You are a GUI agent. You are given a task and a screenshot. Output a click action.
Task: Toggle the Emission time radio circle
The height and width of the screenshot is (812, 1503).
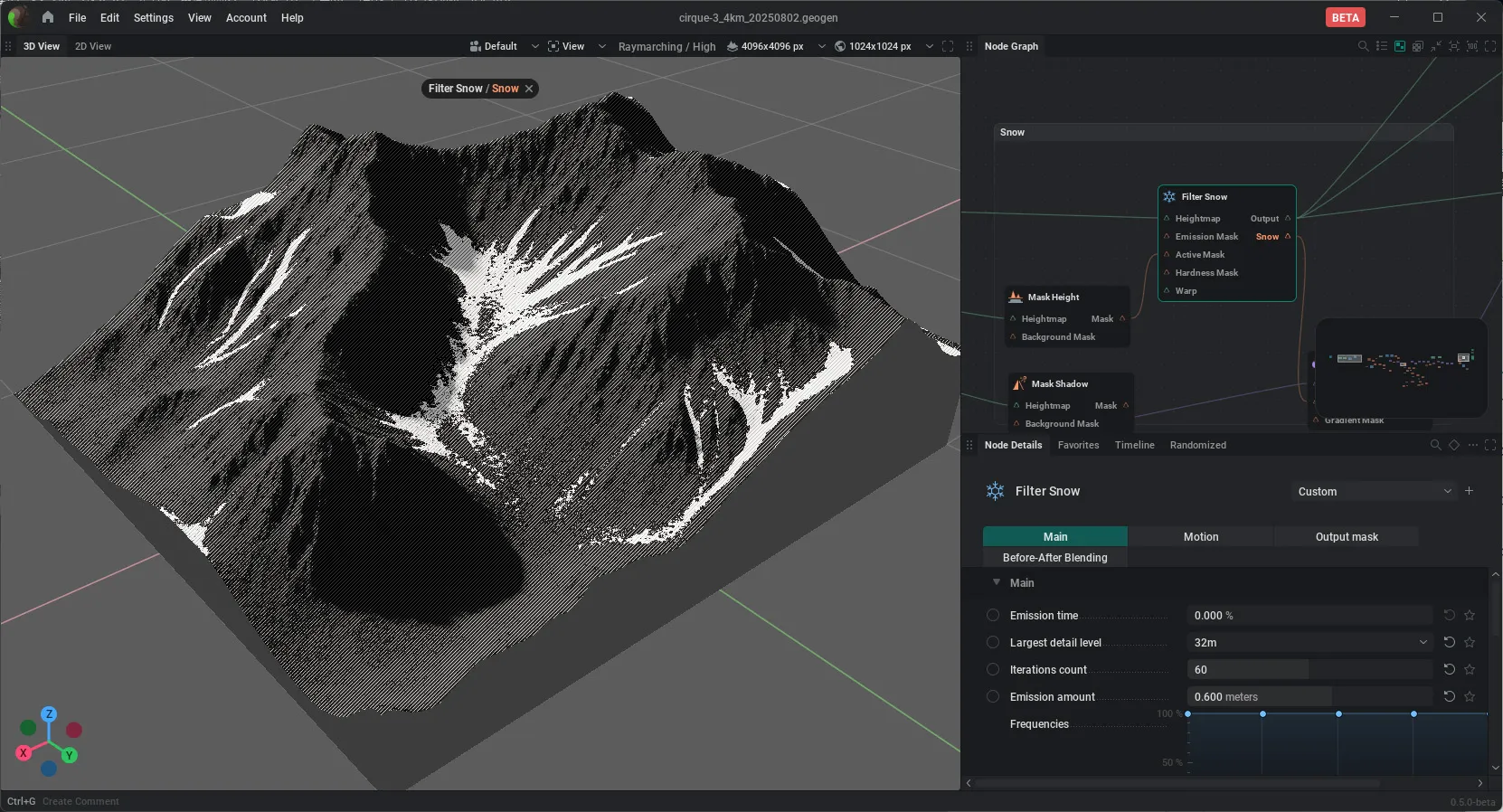click(x=993, y=616)
